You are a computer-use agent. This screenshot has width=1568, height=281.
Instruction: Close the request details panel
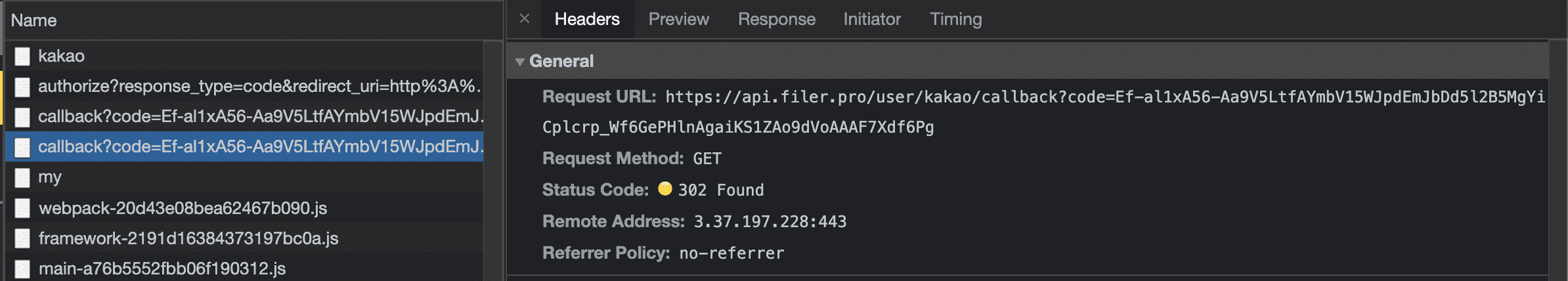[x=524, y=19]
